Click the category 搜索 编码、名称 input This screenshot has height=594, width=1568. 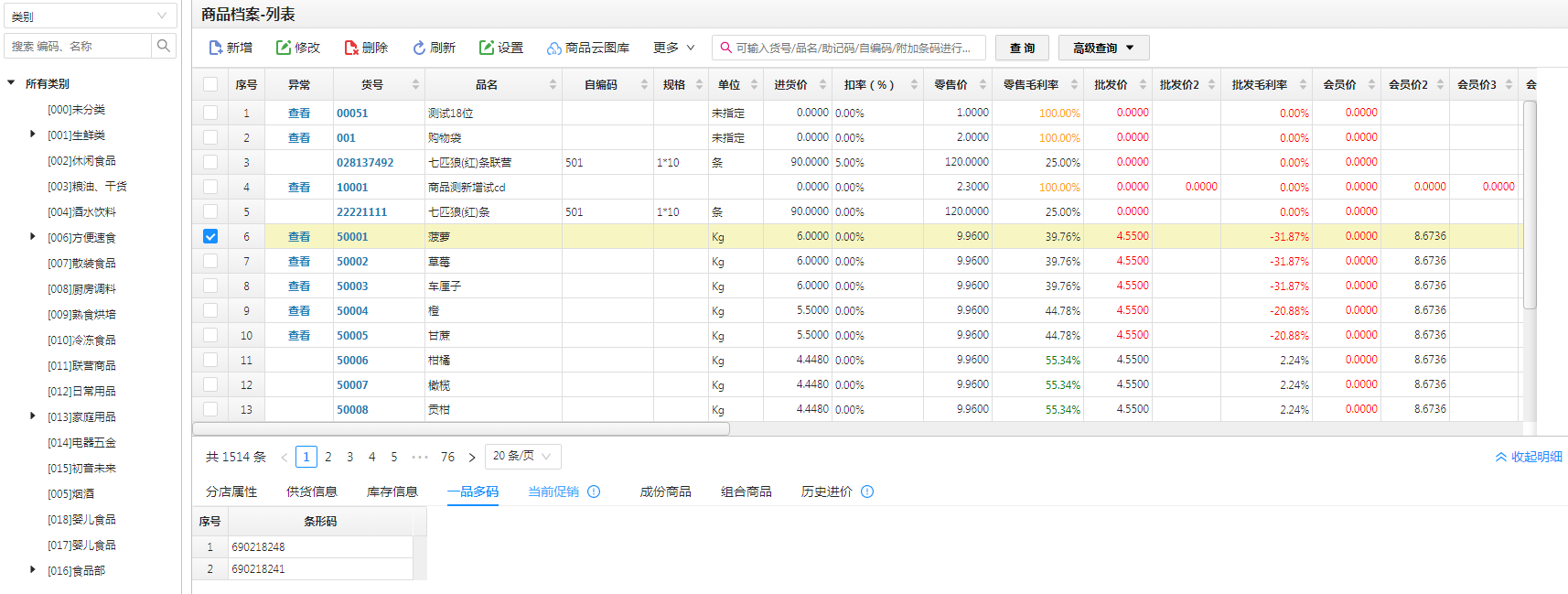(77, 46)
